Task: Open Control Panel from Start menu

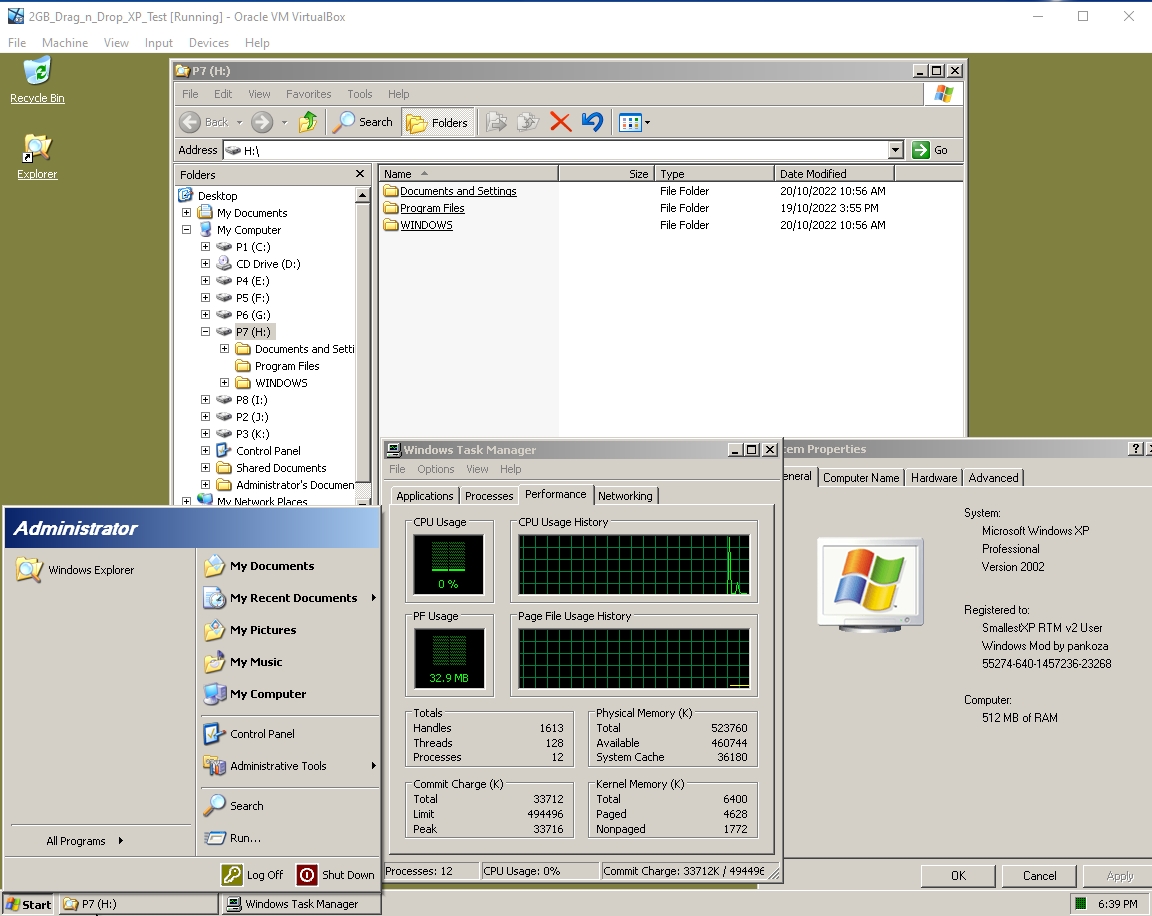Action: tap(290, 734)
